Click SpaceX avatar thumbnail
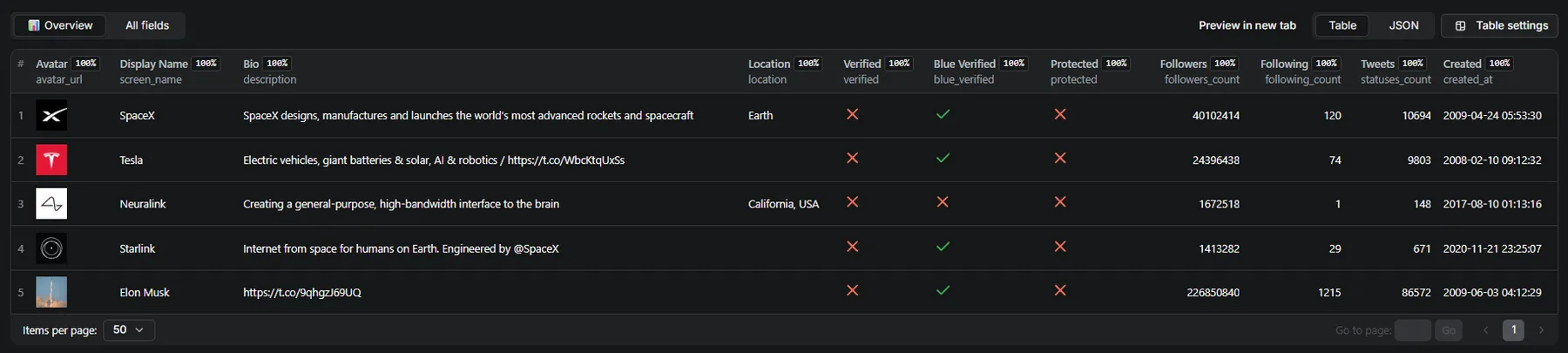 (x=51, y=116)
